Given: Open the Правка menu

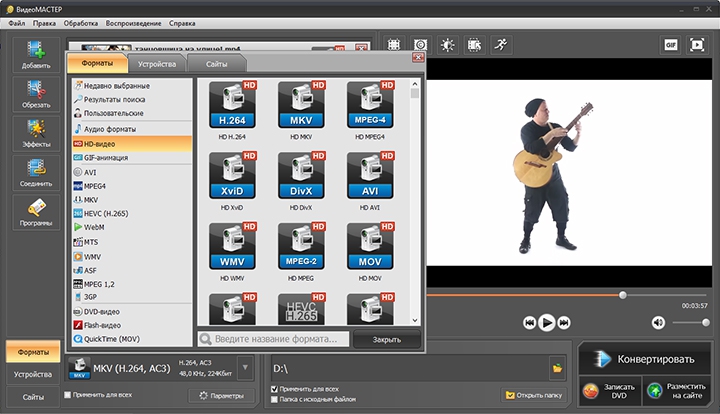Looking at the screenshot, I should pyautogui.click(x=44, y=23).
